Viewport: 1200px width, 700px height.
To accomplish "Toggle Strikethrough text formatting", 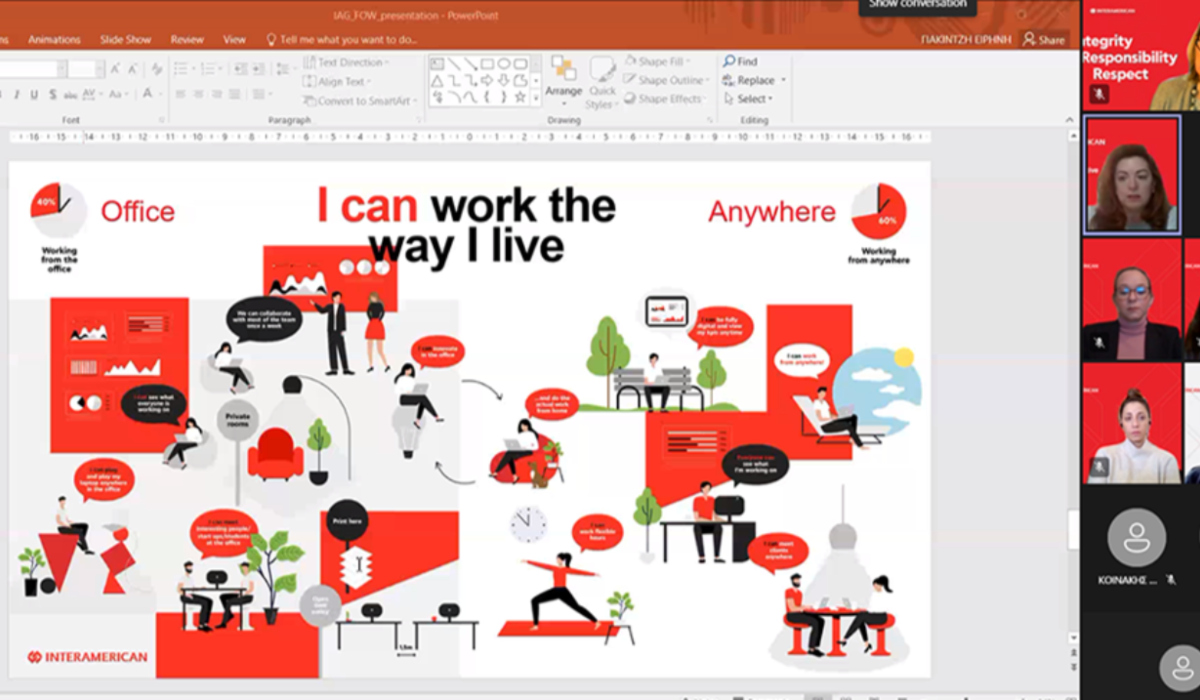I will pyautogui.click(x=70, y=94).
